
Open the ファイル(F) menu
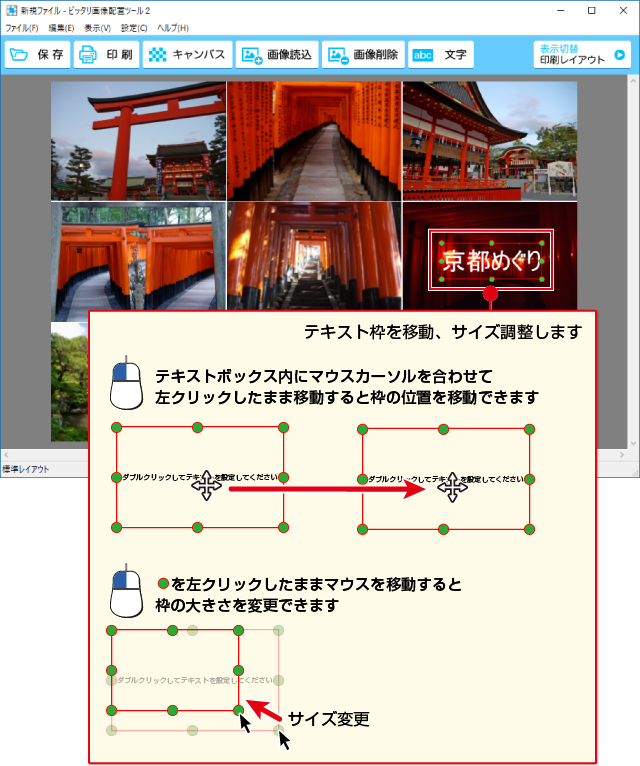21,28
